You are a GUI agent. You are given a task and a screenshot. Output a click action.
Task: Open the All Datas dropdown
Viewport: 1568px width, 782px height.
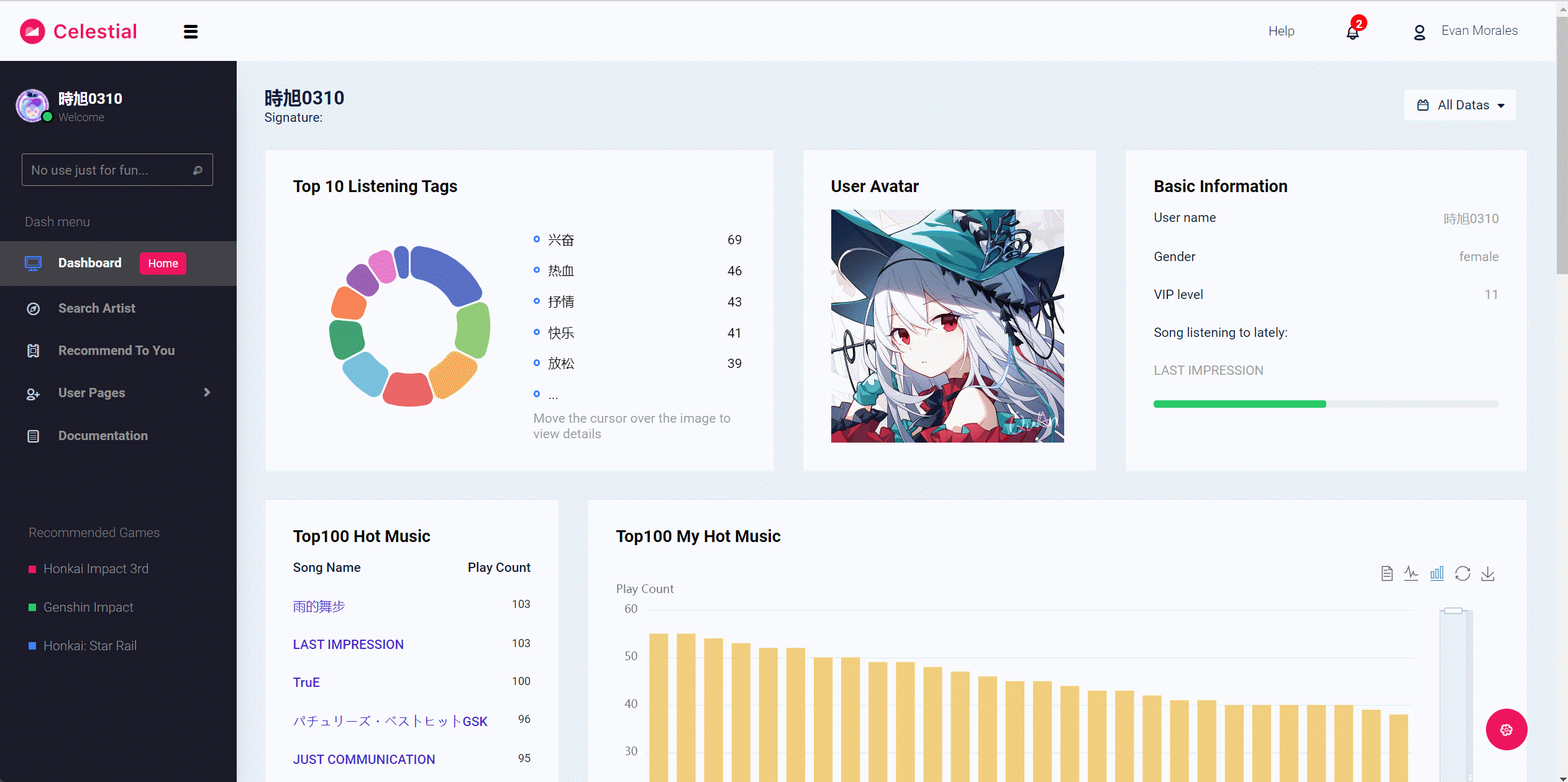[x=1460, y=105]
